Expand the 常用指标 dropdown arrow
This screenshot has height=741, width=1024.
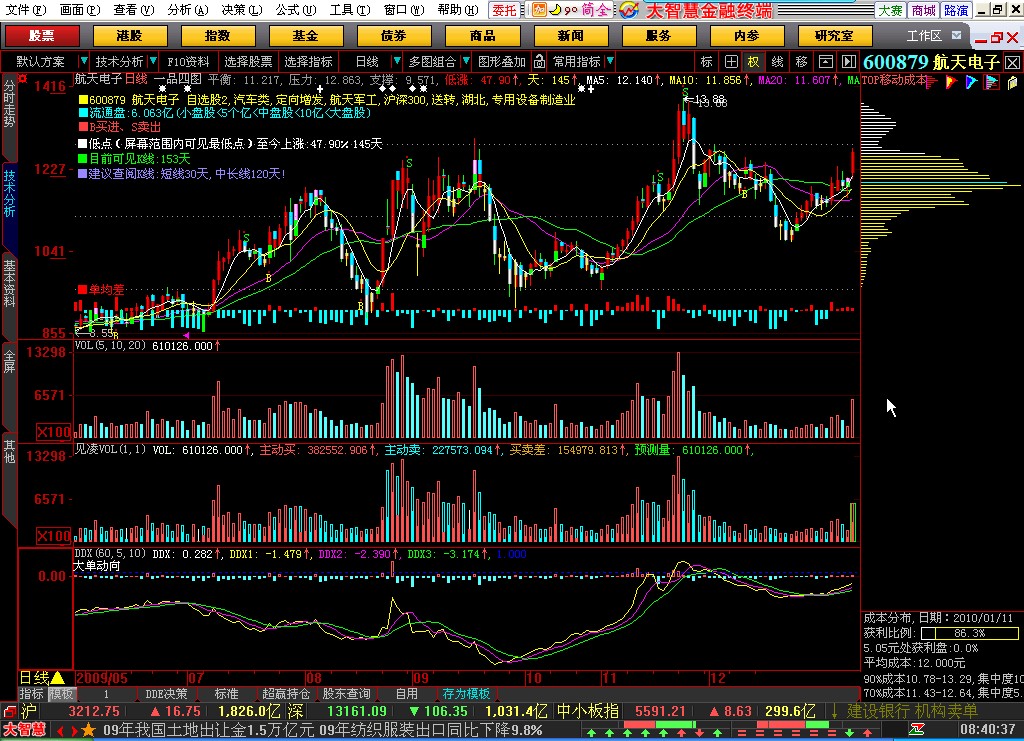[x=610, y=61]
